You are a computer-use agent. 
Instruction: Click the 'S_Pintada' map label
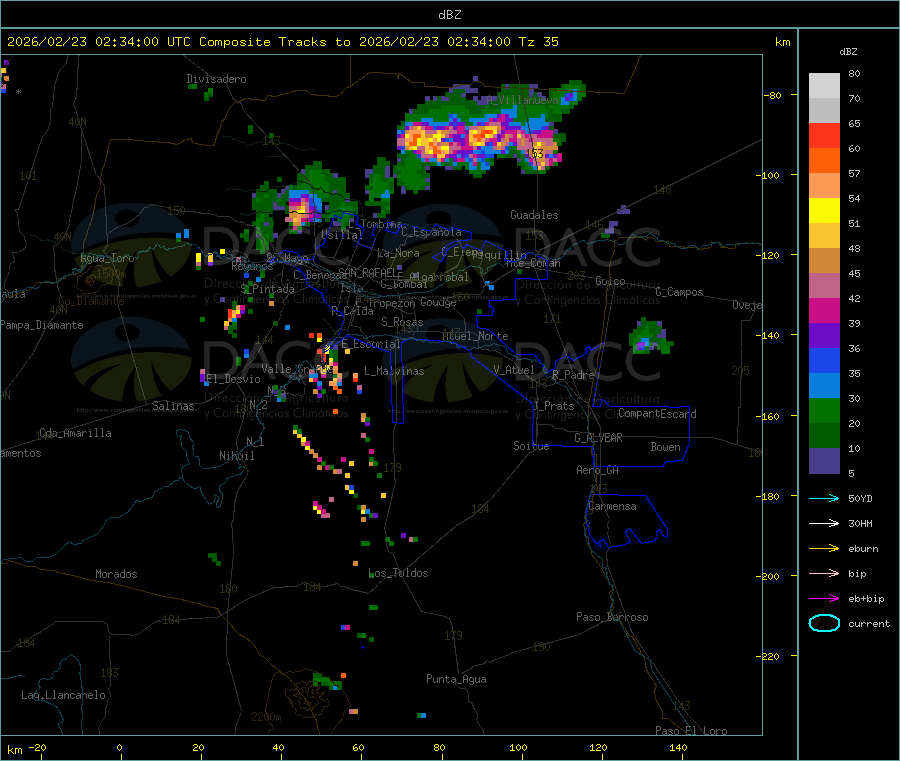(267, 289)
